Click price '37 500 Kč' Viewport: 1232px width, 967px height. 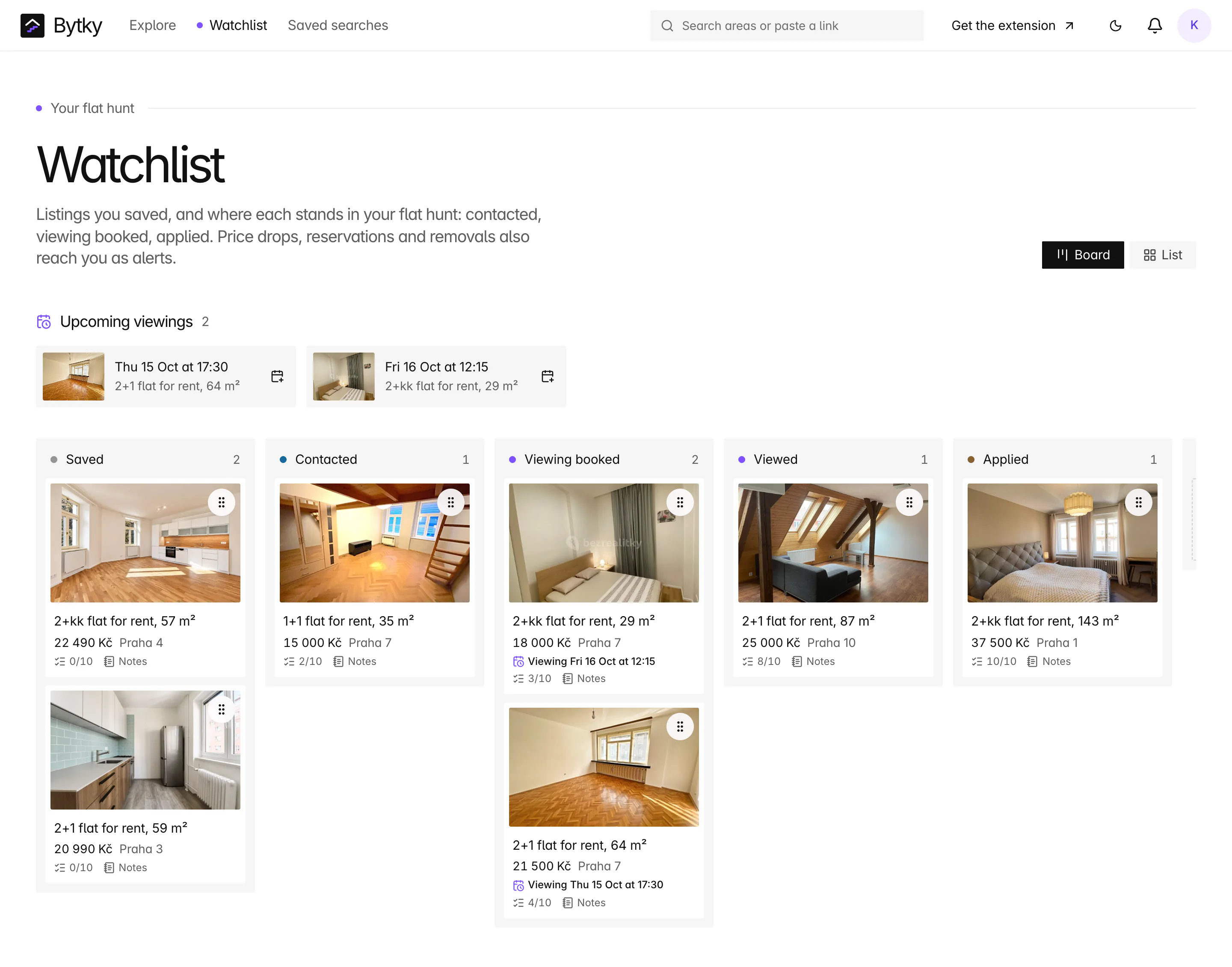(x=1000, y=643)
